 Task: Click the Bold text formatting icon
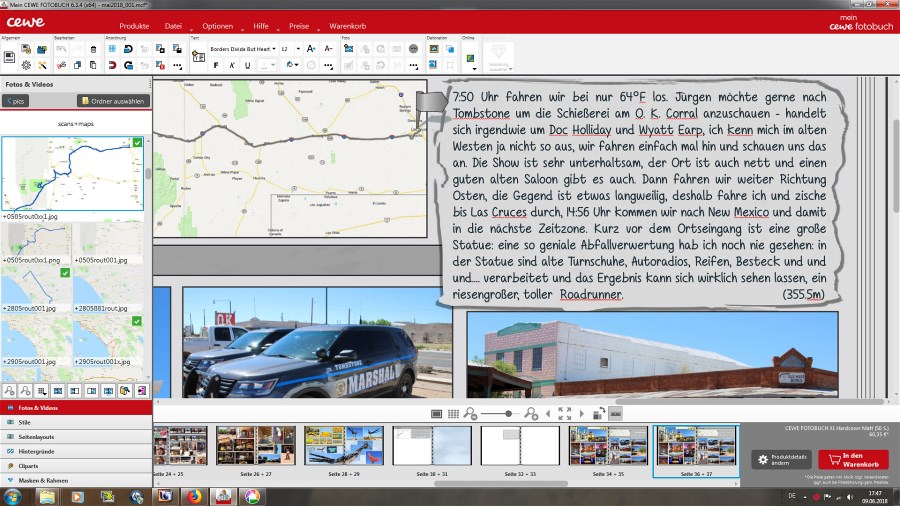point(215,66)
